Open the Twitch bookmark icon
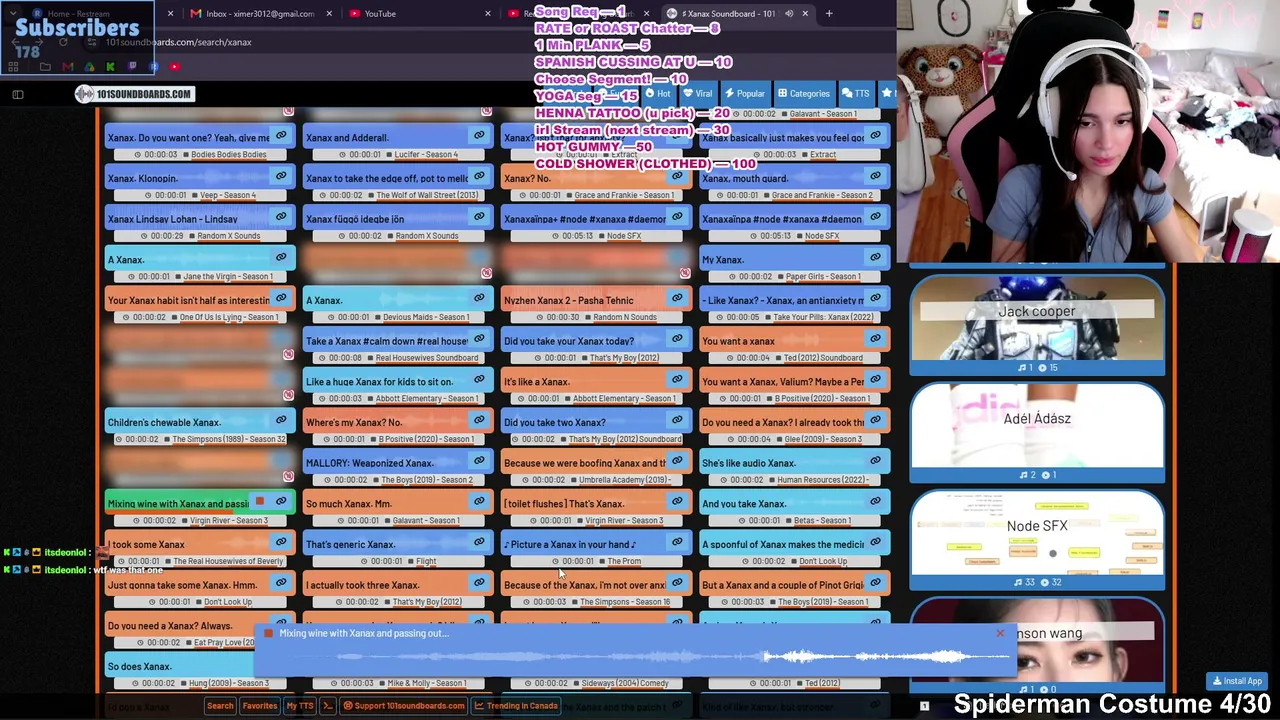Viewport: 1280px width, 720px height. click(132, 67)
